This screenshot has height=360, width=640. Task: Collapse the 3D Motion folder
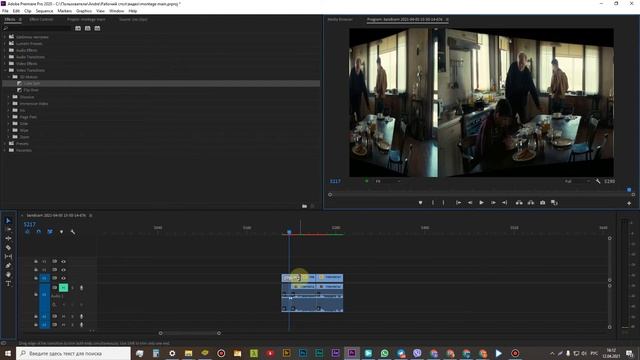tap(9, 77)
